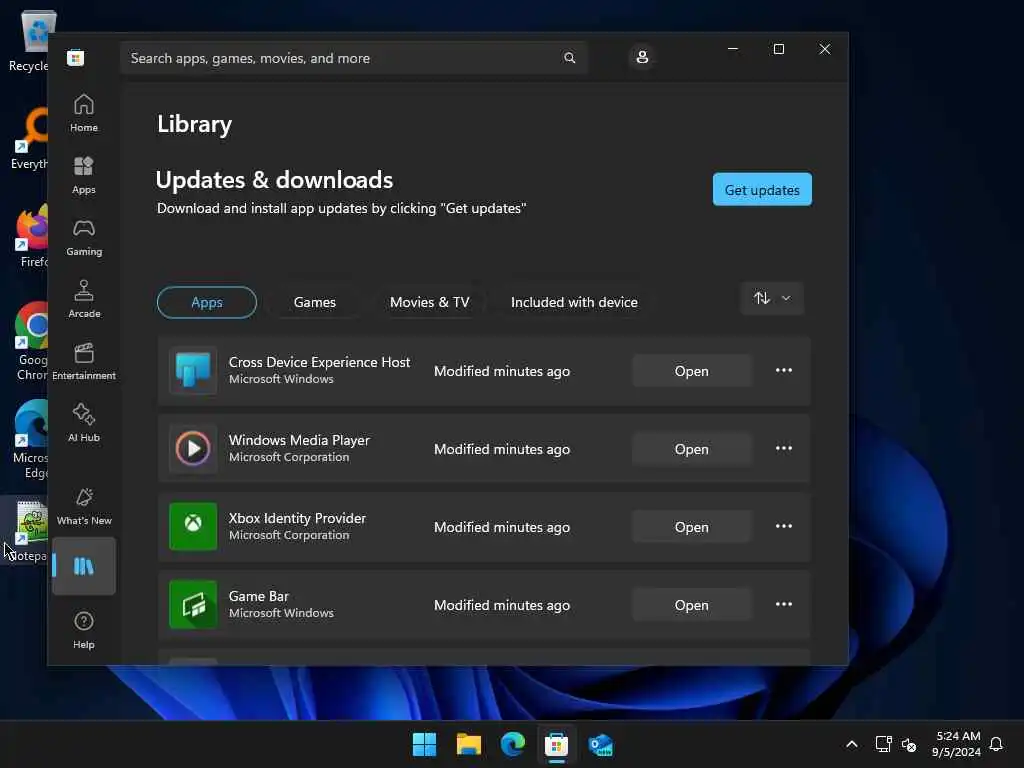The width and height of the screenshot is (1024, 768).
Task: Click the Microsoft Store logo icon
Action: (x=75, y=58)
